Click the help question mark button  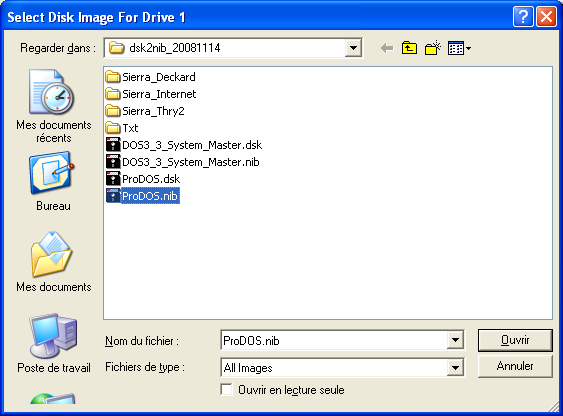pyautogui.click(x=523, y=17)
